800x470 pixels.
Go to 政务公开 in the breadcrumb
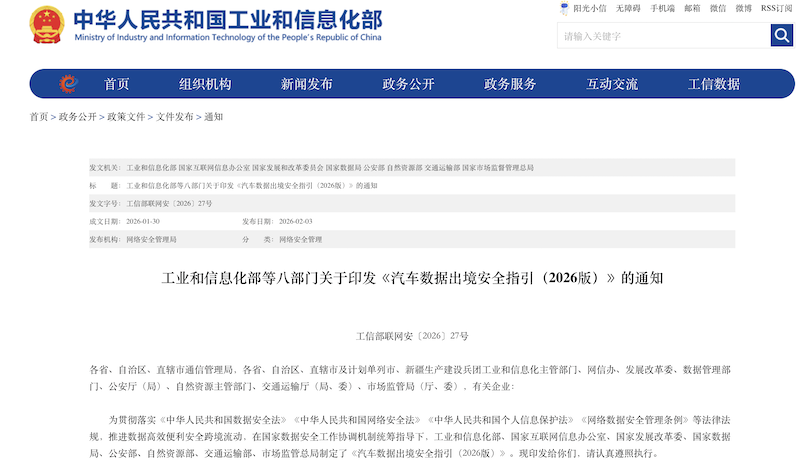[78, 117]
